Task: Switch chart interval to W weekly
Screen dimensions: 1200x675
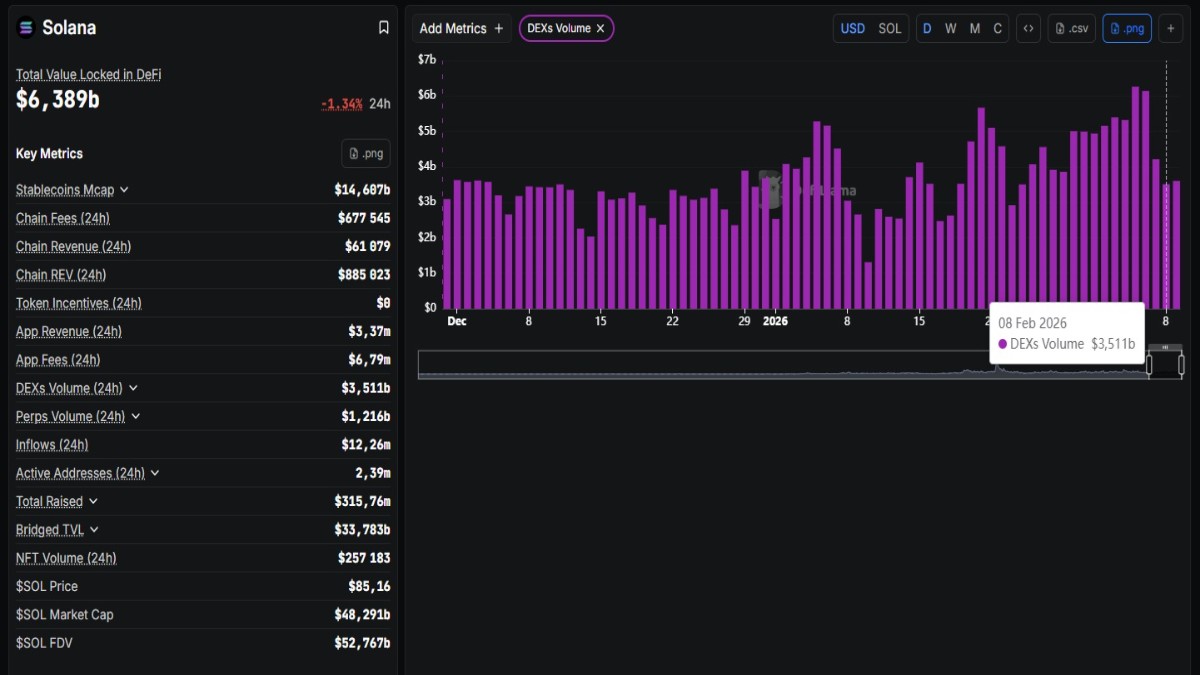Action: (950, 28)
